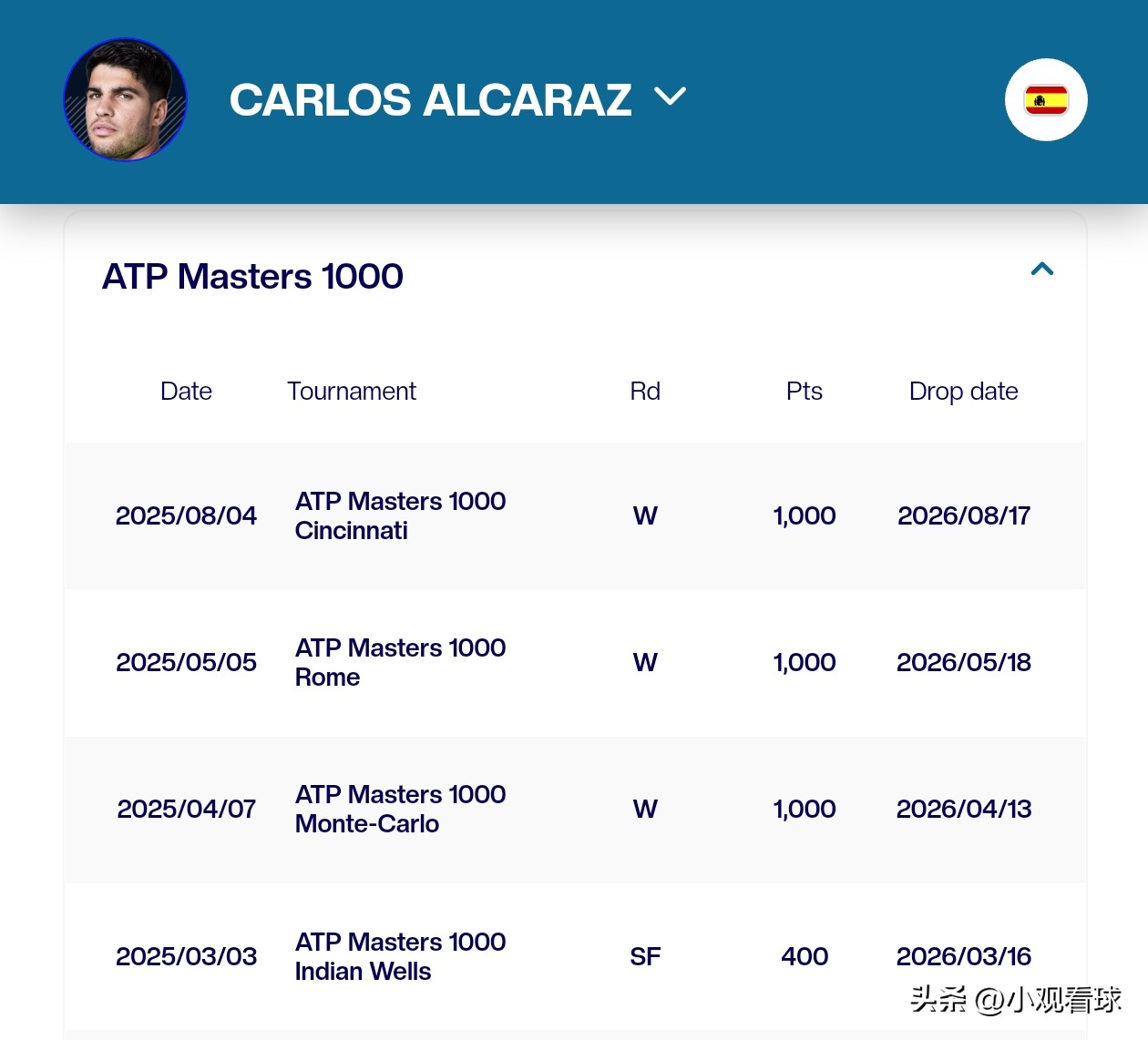Open ATP Masters 1000 Indian Wells tournament
The image size is (1148, 1040).
(400, 956)
